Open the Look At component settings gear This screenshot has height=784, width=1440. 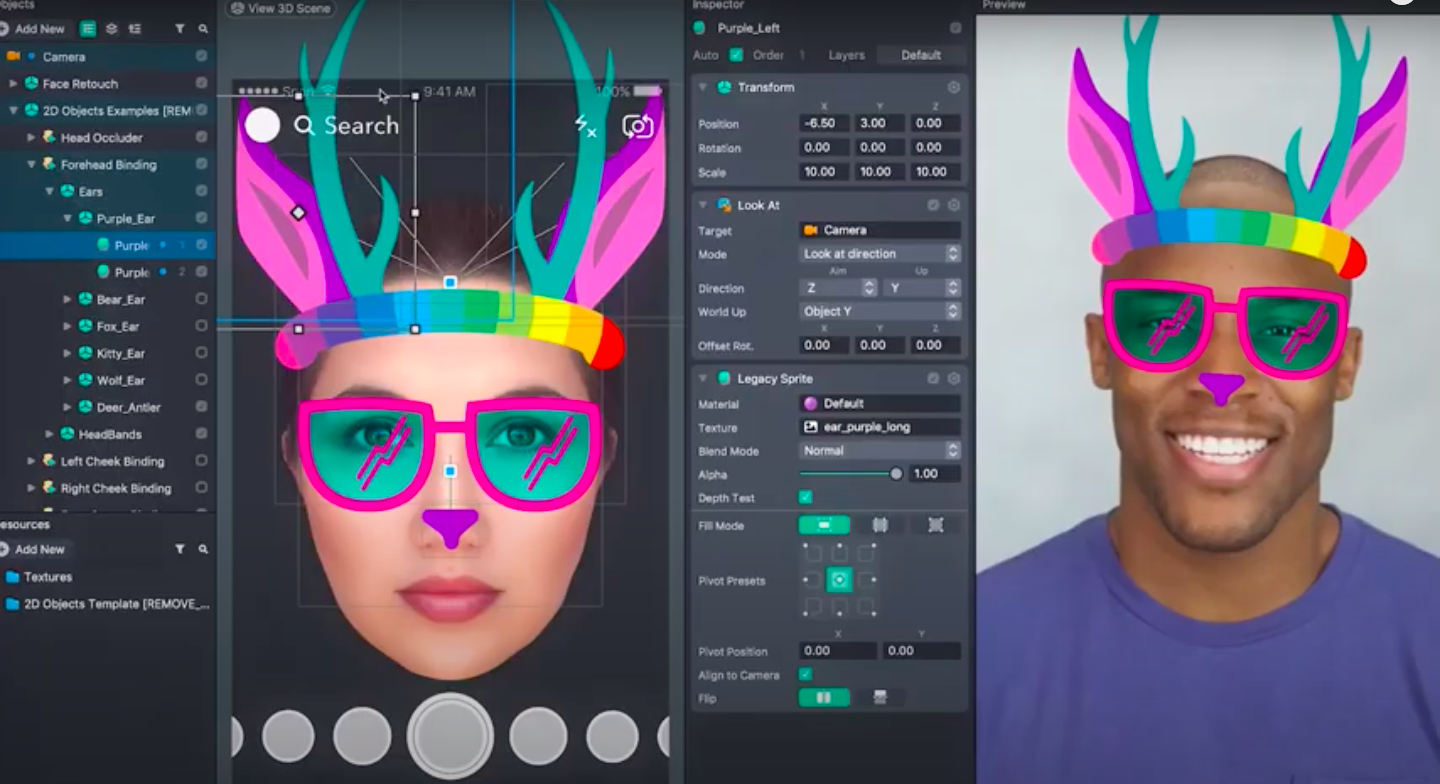[954, 205]
